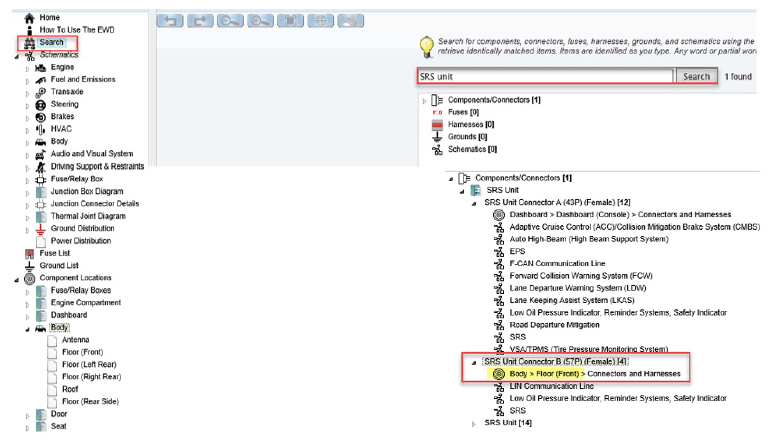
Task: Open Auto High-Beam schematic result
Action: (x=589, y=239)
